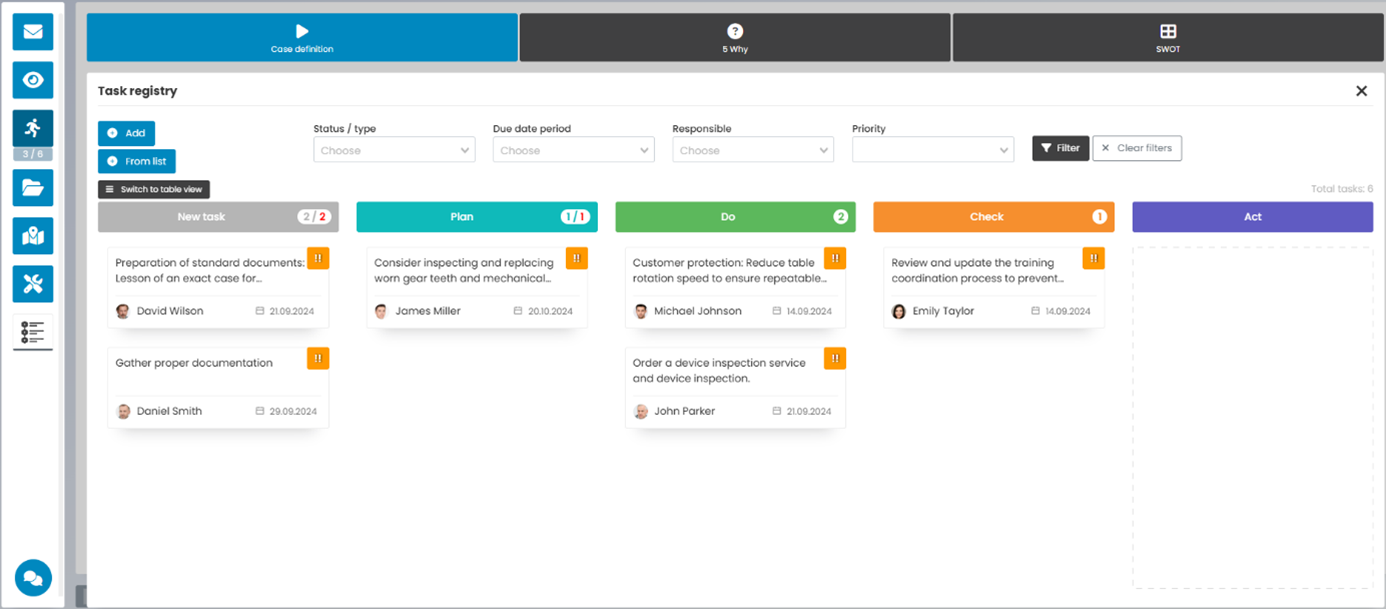Switch to the 5 Why tab
Image resolution: width=1386 pixels, height=609 pixels.
[734, 37]
